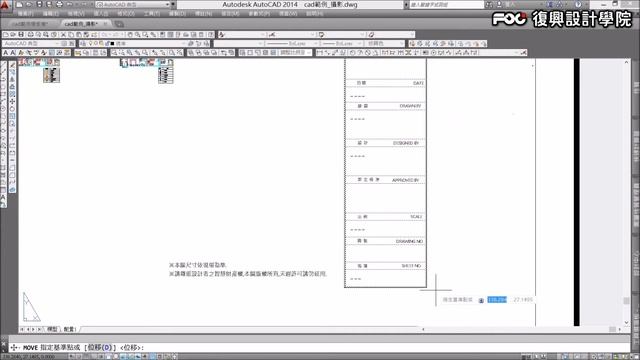Open Help question mark icon in title bar
640x360 pixels.
(x=578, y=4)
